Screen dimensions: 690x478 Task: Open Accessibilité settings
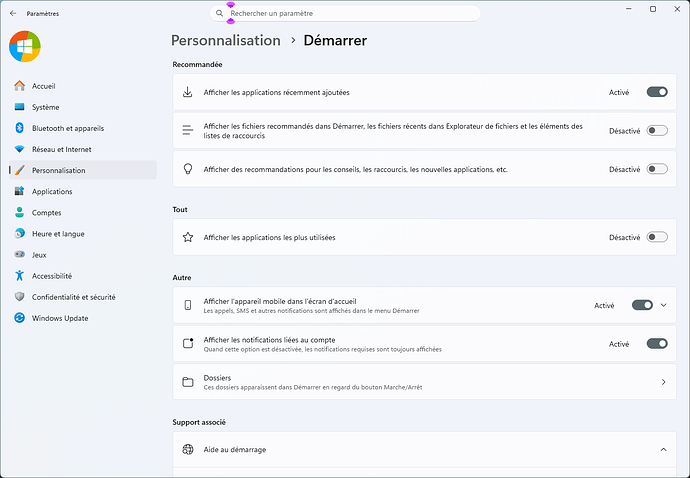tap(83, 276)
